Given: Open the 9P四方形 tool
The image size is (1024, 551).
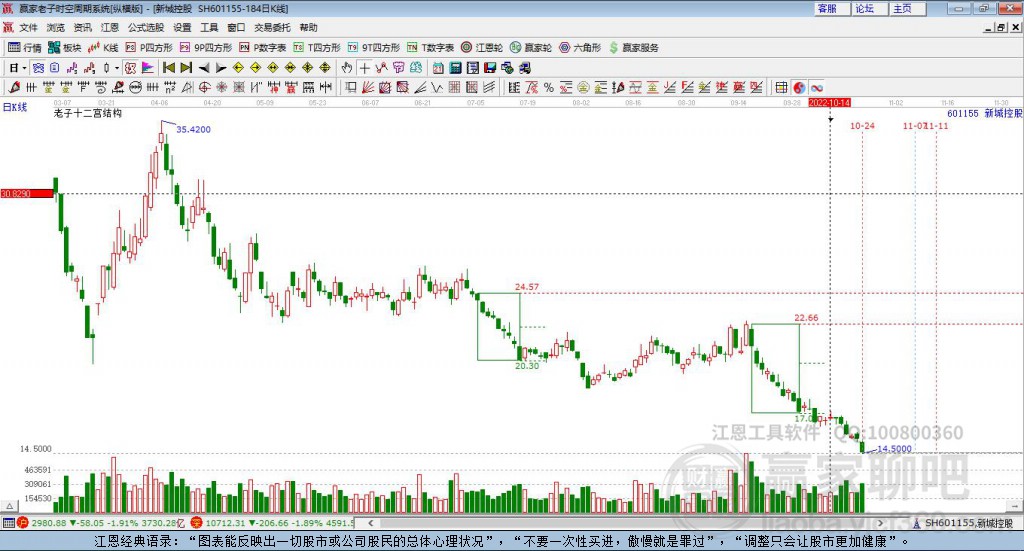Looking at the screenshot, I should coord(206,48).
